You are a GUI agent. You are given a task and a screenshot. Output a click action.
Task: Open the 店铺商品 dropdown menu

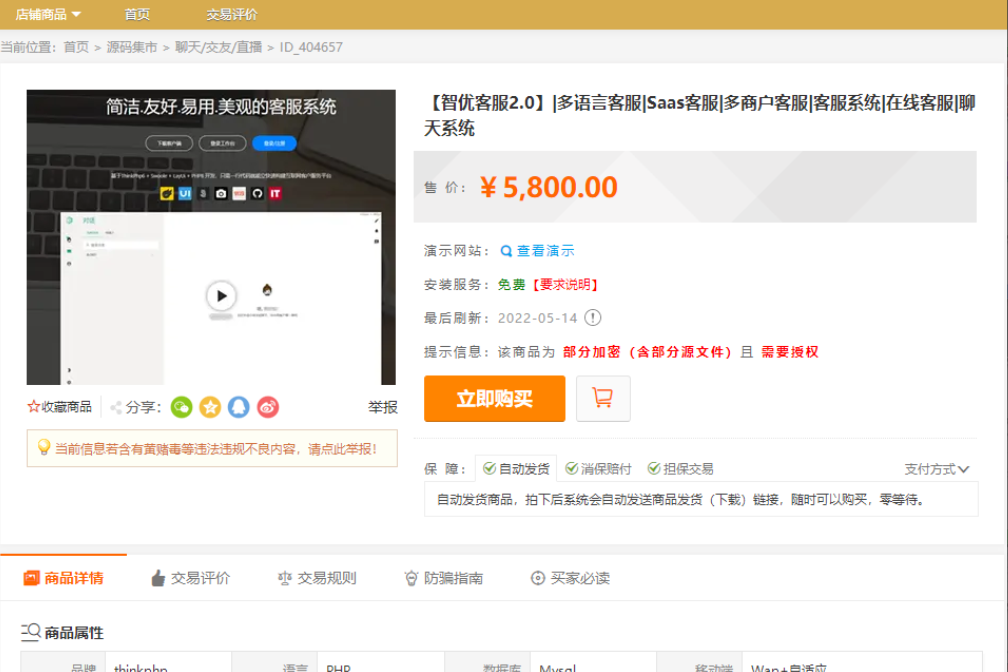coord(48,14)
